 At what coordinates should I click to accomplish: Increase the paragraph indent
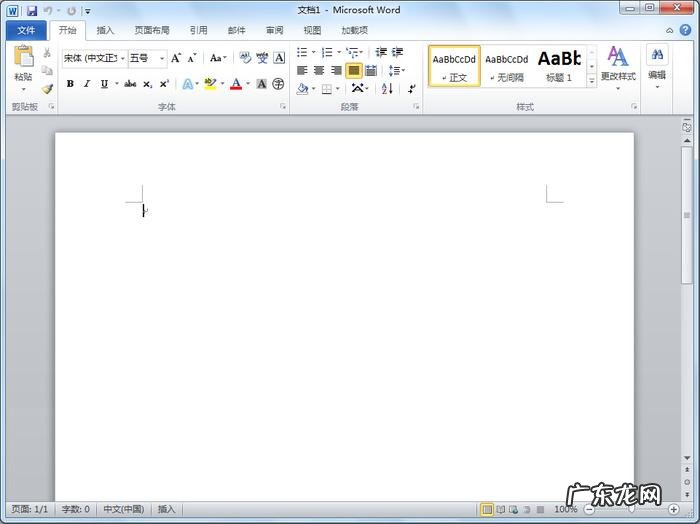(x=398, y=52)
